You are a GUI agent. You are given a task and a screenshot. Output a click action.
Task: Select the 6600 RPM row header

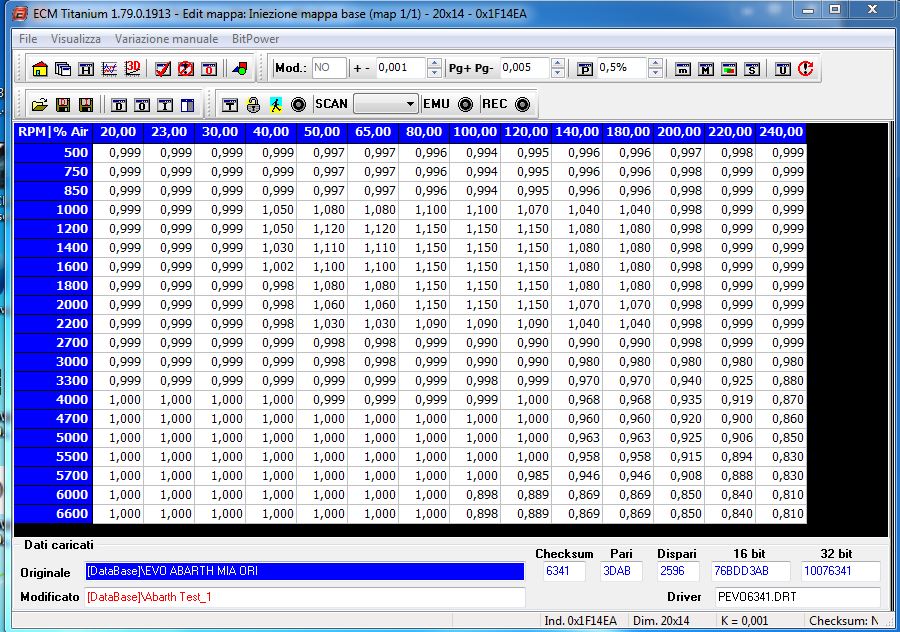53,514
